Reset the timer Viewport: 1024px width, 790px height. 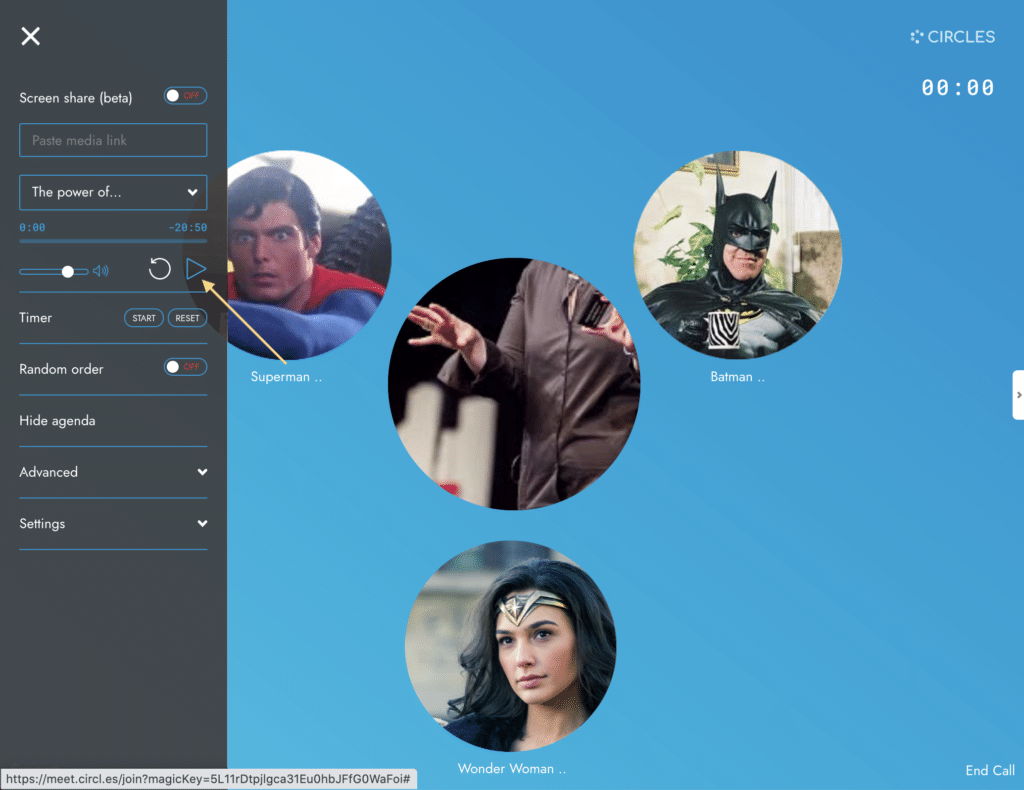pos(187,318)
